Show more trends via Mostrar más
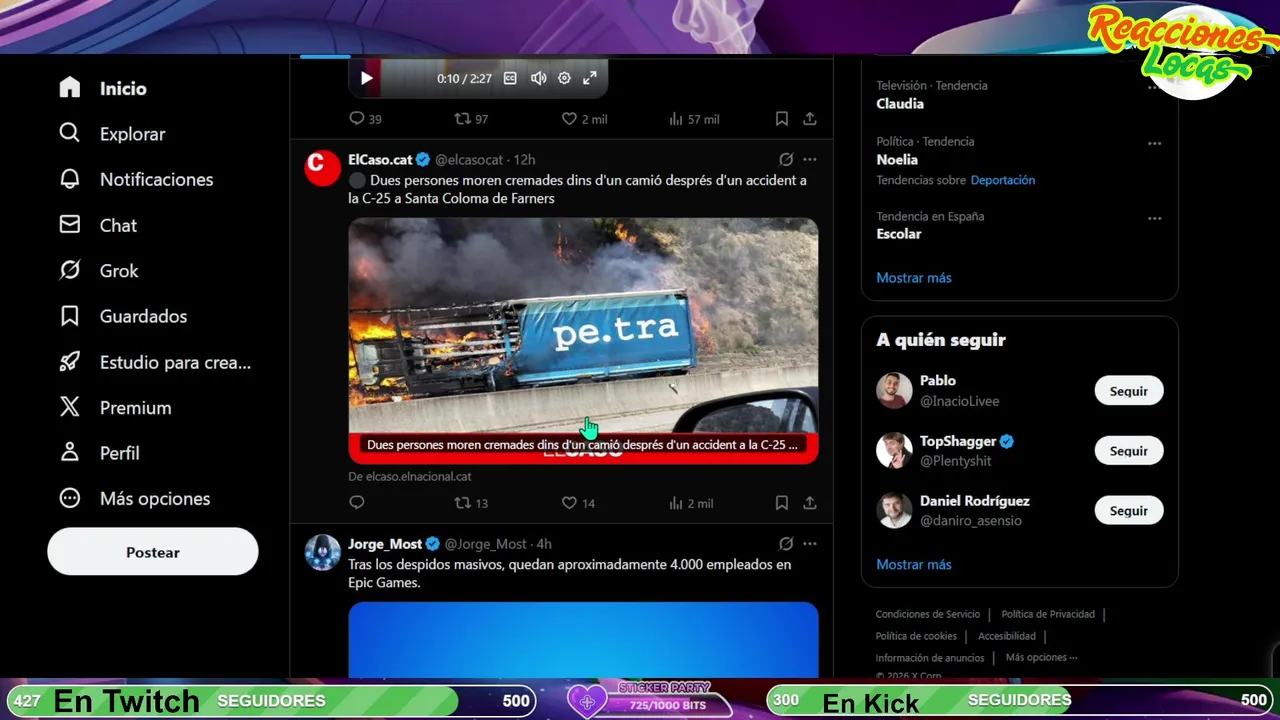The width and height of the screenshot is (1280, 720). (914, 278)
